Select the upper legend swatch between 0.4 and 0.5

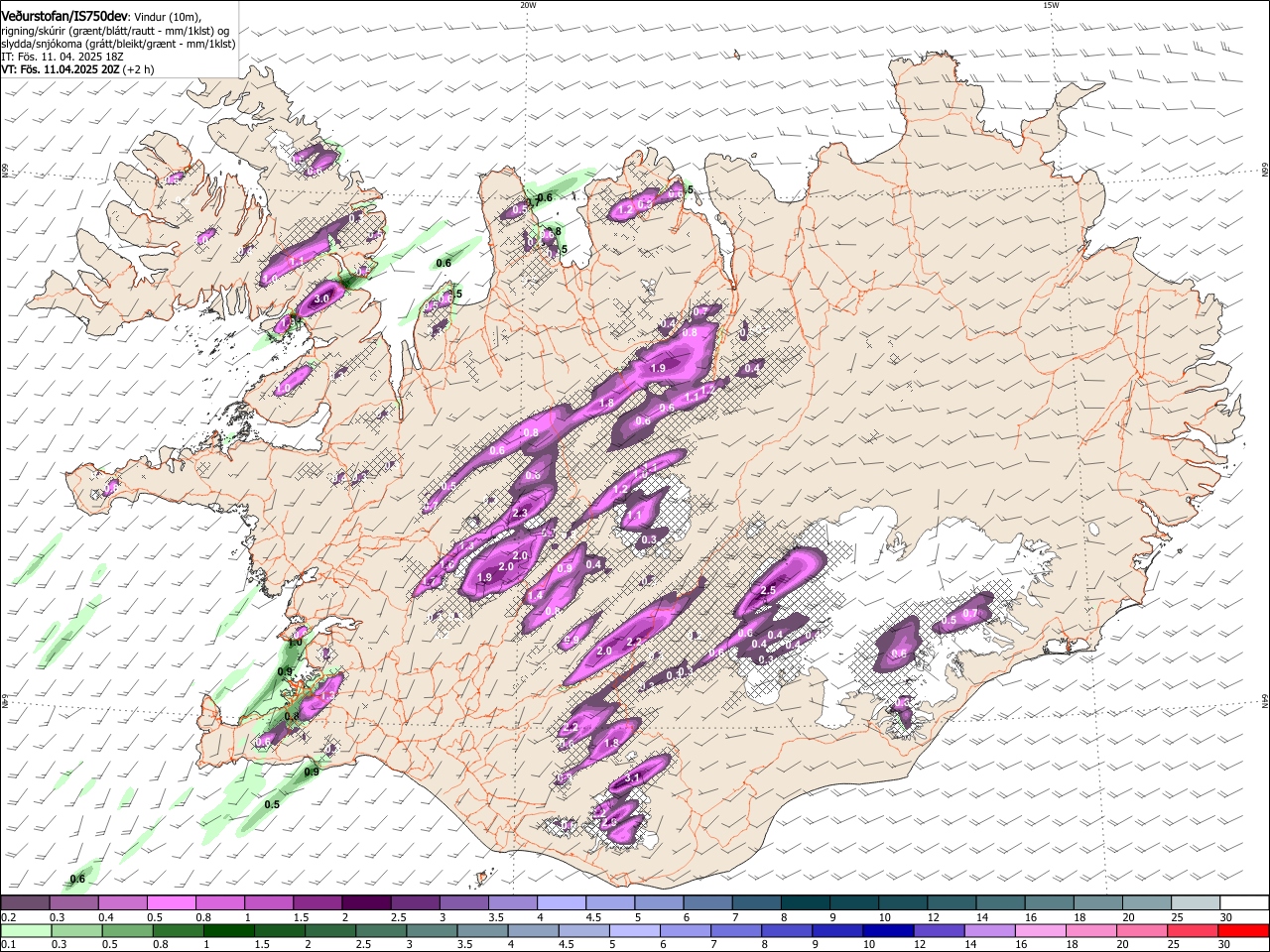click(122, 902)
